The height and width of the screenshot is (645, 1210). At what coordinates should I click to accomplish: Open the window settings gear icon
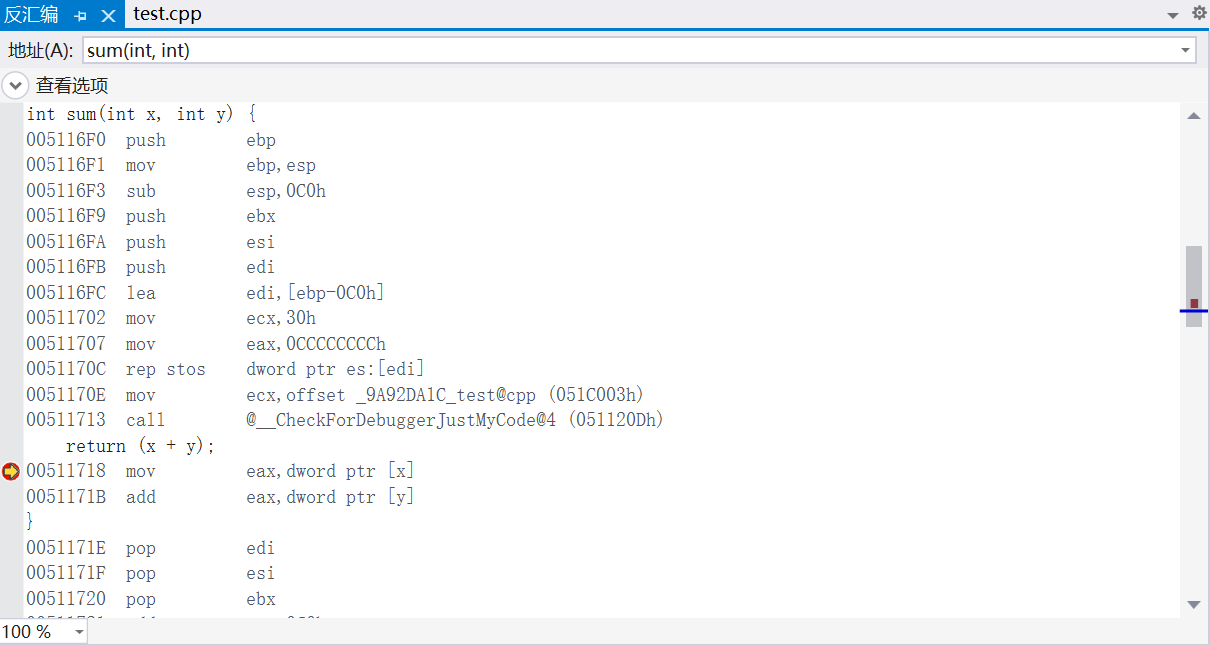click(x=1199, y=14)
